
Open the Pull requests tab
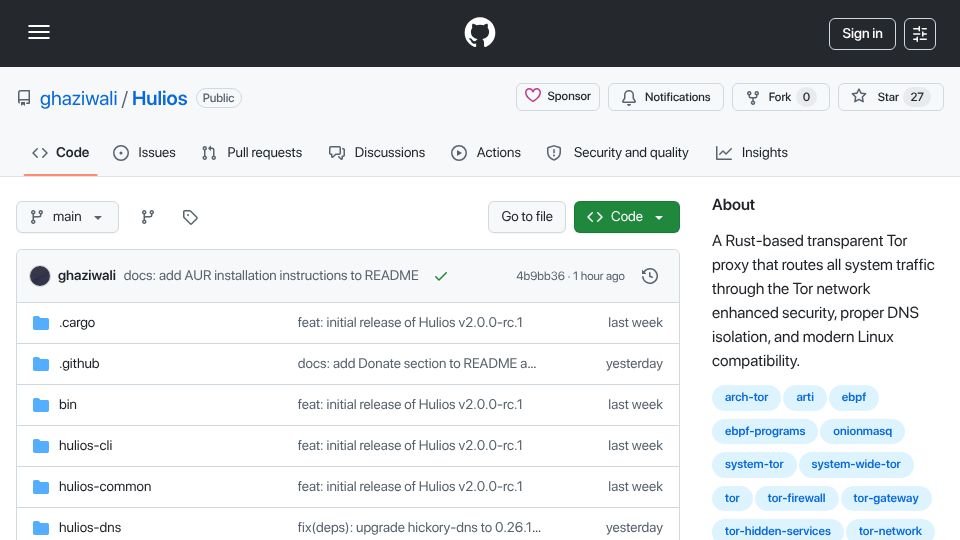[x=252, y=152]
